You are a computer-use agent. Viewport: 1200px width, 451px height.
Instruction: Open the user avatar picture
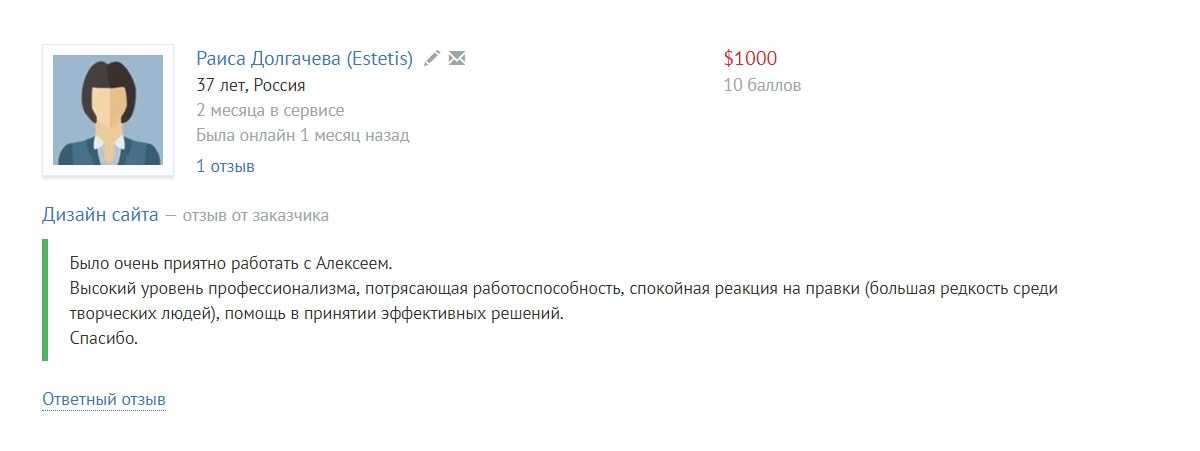(x=108, y=110)
